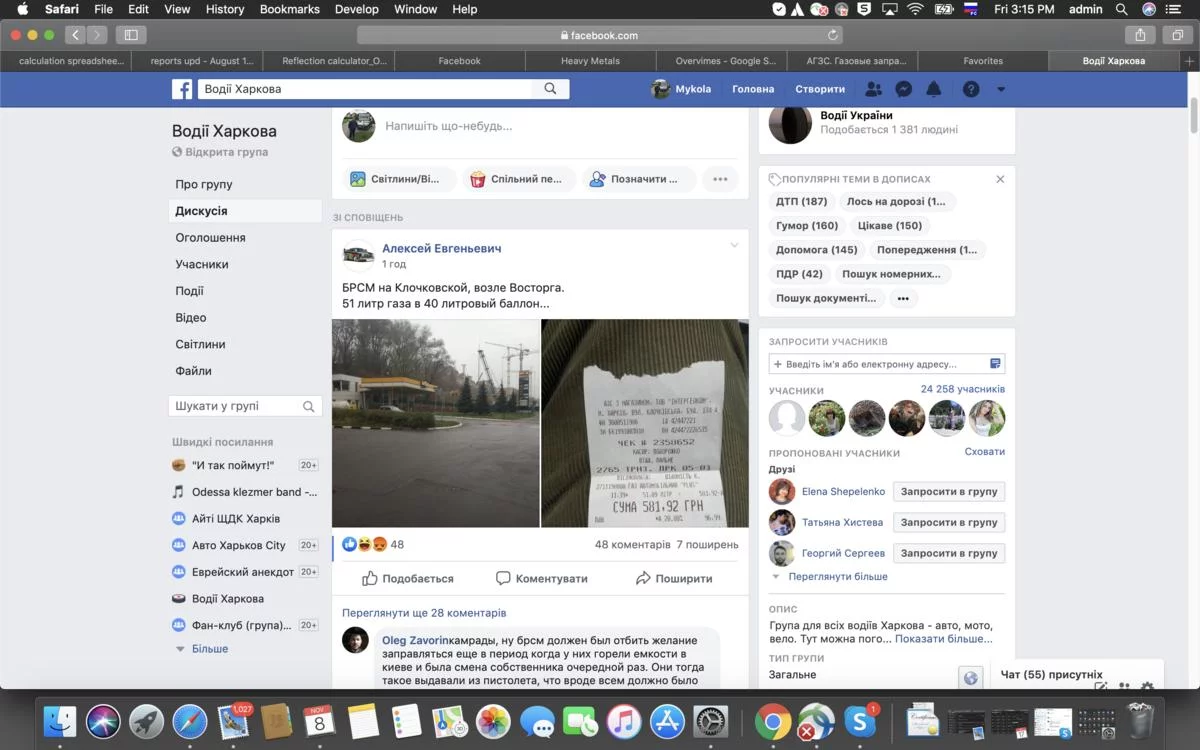
Task: Open Авто Харьков City quick link
Action: coord(239,545)
